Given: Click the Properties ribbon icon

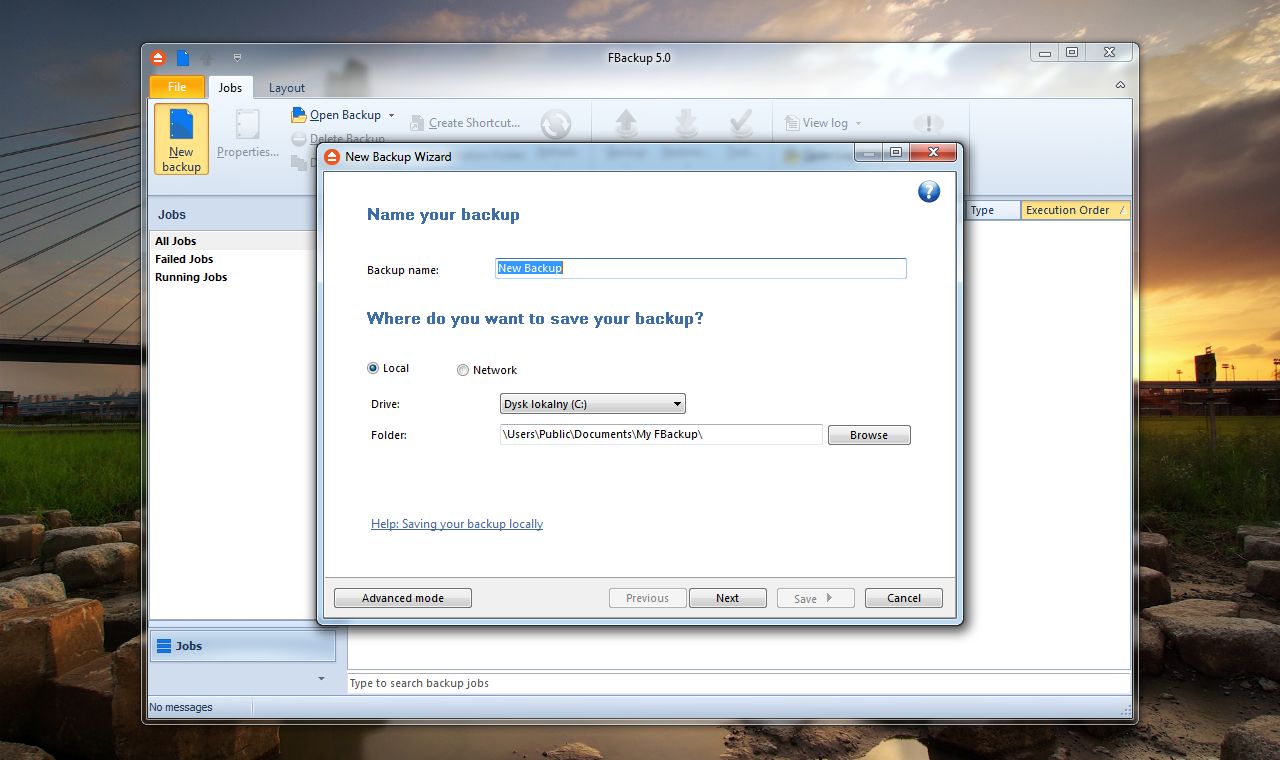Looking at the screenshot, I should (x=247, y=125).
